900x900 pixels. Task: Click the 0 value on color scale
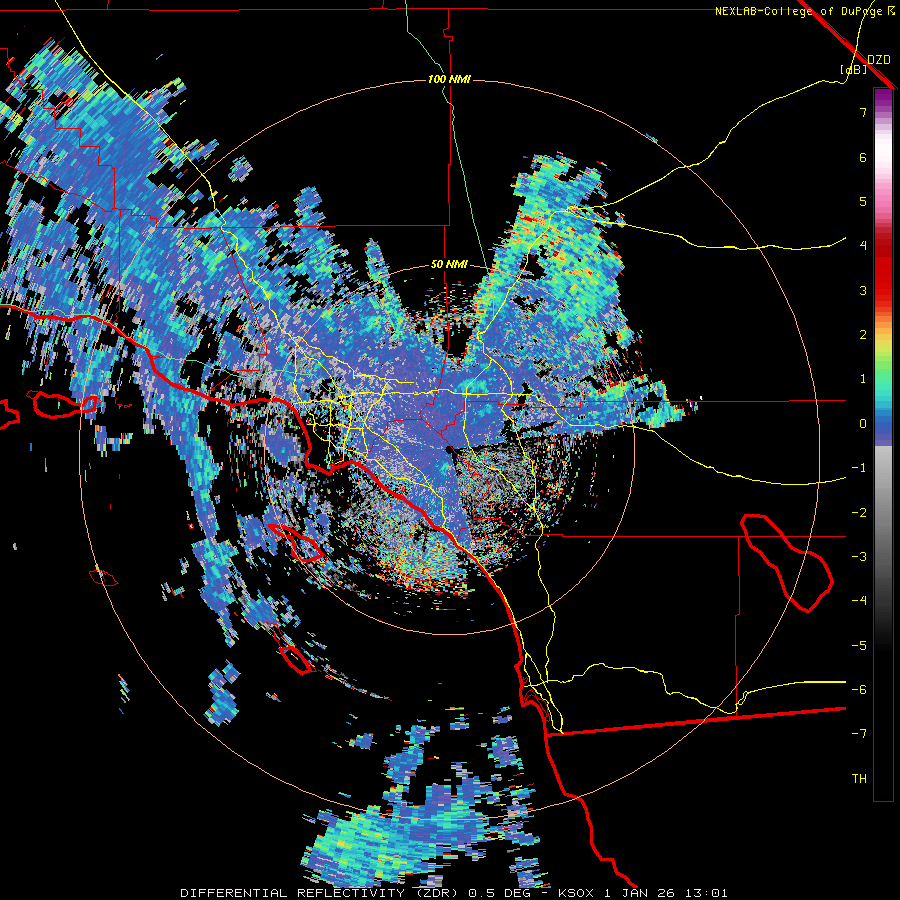pyautogui.click(x=863, y=424)
